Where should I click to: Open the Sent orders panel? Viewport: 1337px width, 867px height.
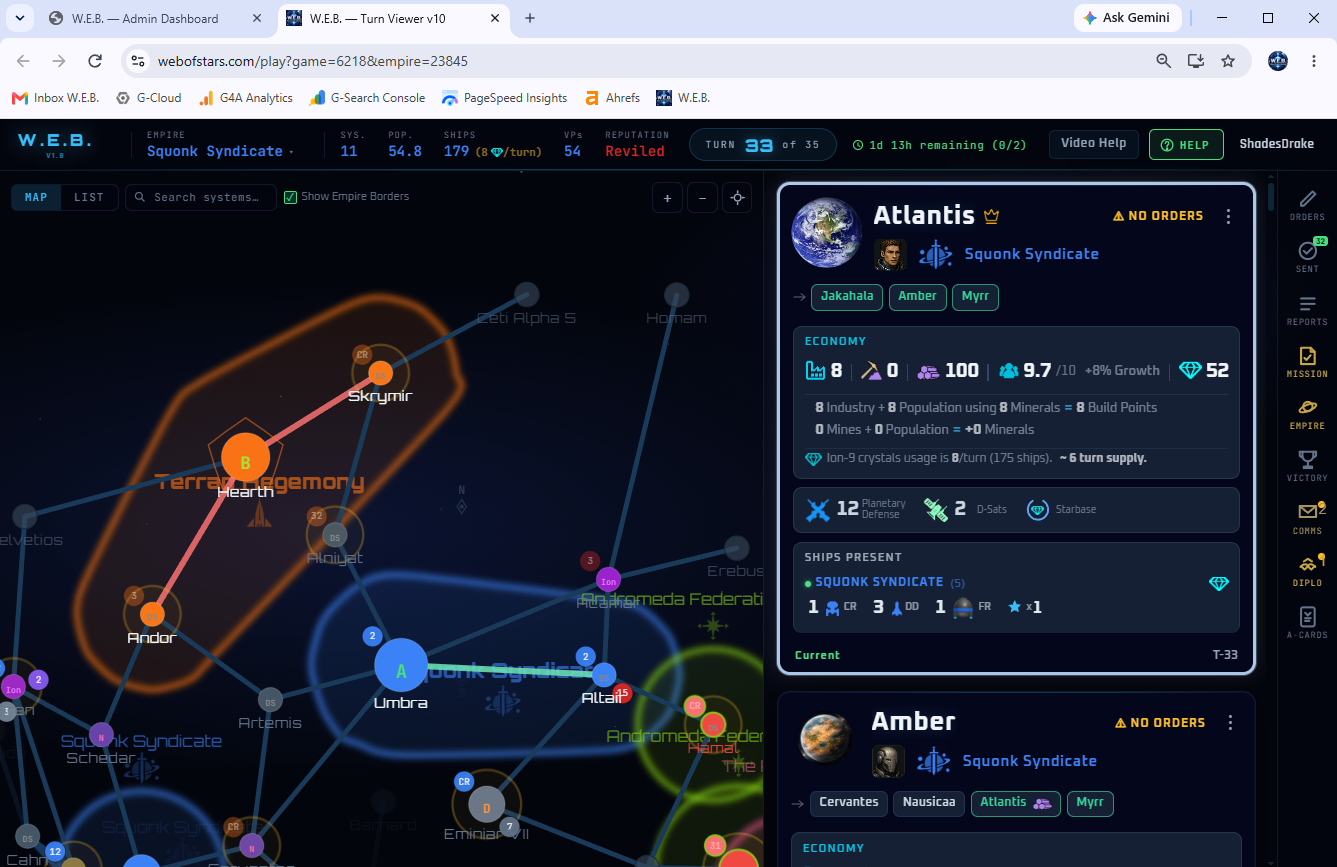tap(1307, 256)
